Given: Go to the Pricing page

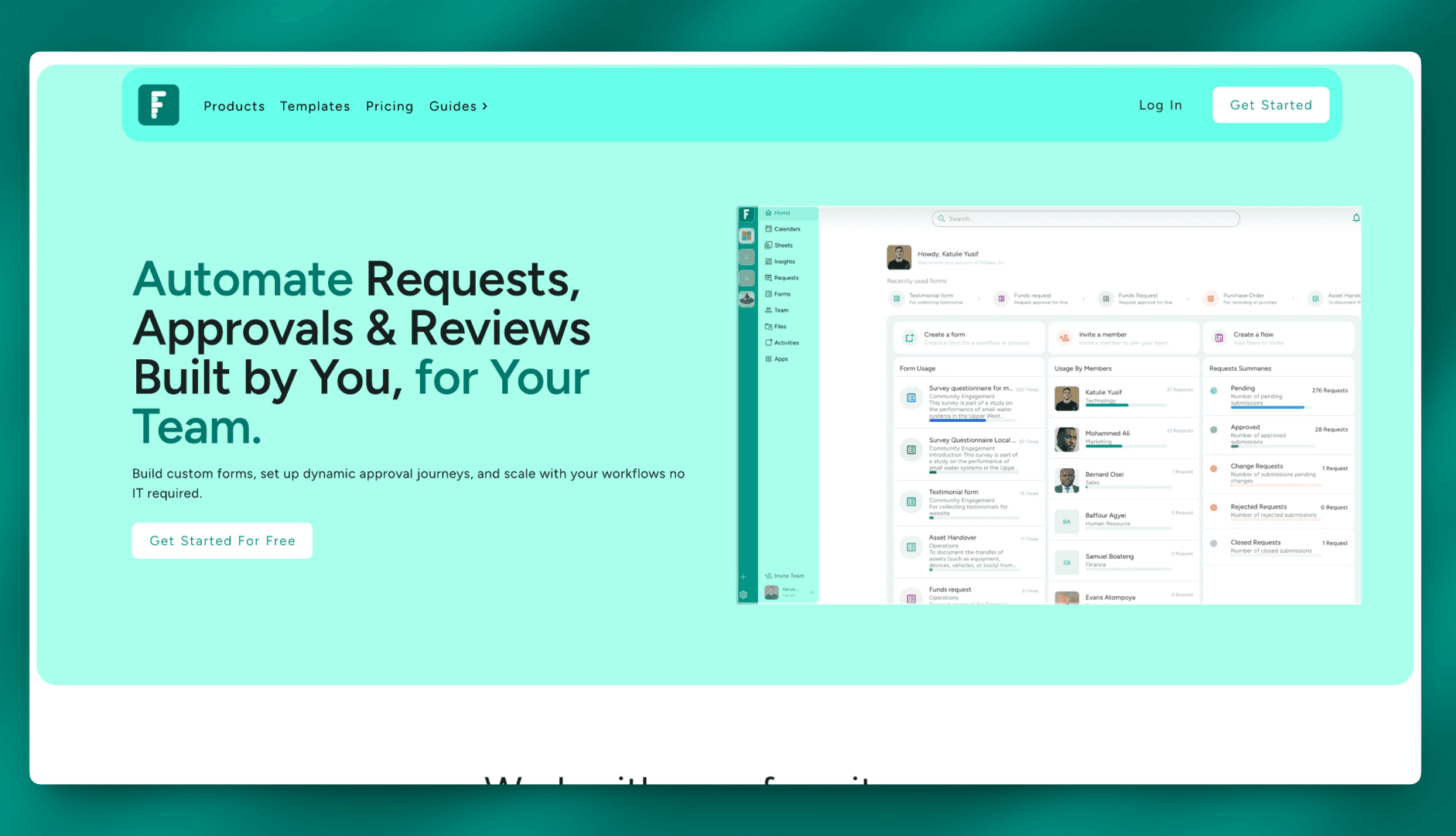Looking at the screenshot, I should [389, 106].
